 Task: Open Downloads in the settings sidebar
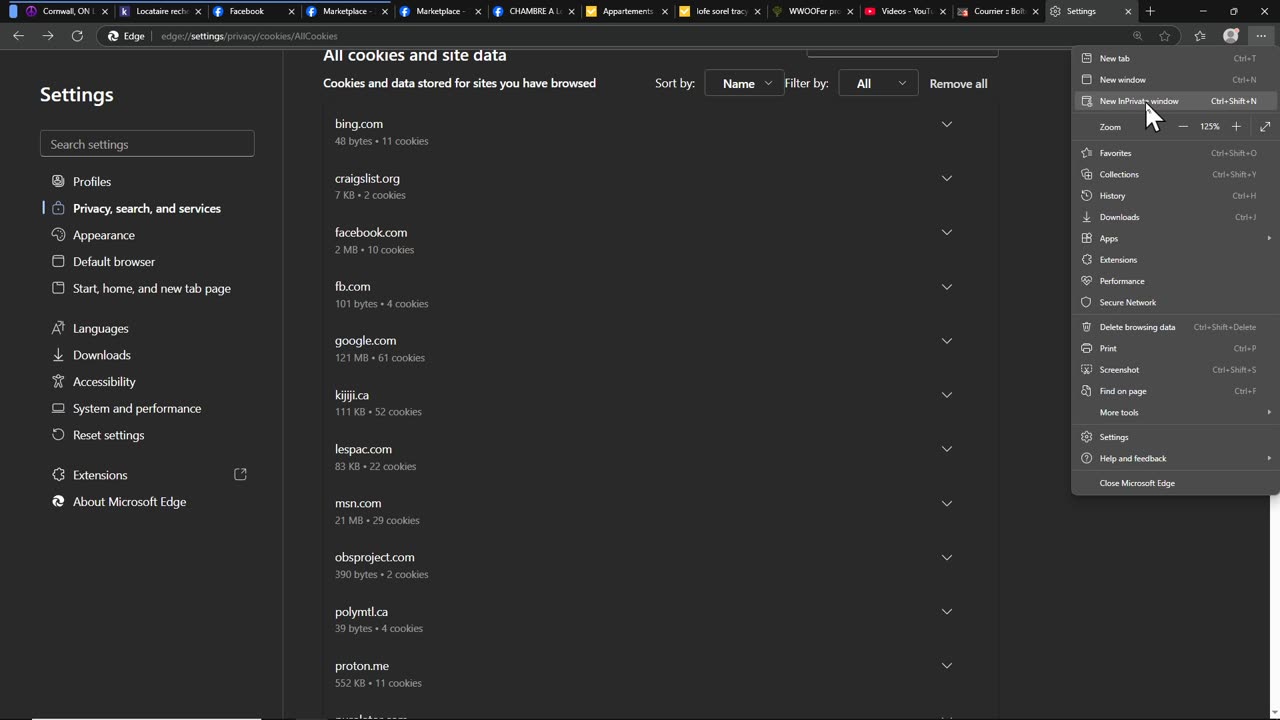tap(147, 355)
